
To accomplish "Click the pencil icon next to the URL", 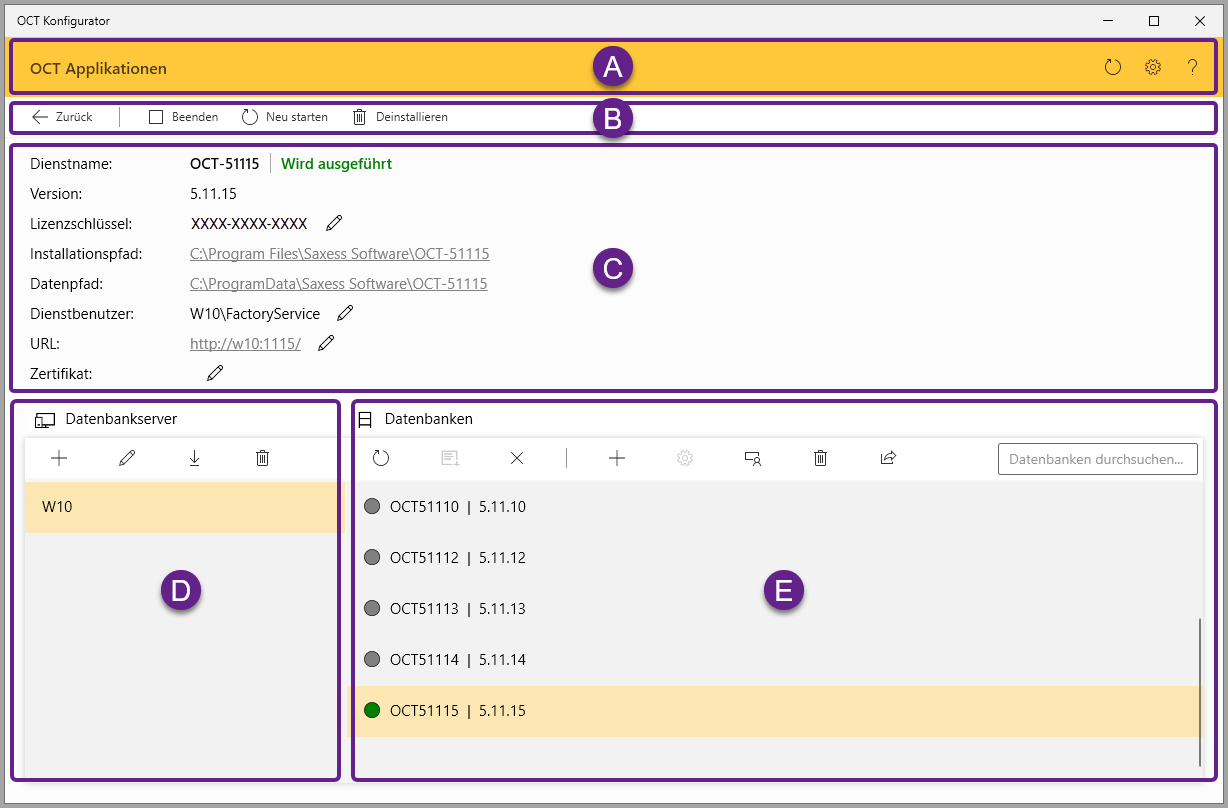I will click(326, 343).
